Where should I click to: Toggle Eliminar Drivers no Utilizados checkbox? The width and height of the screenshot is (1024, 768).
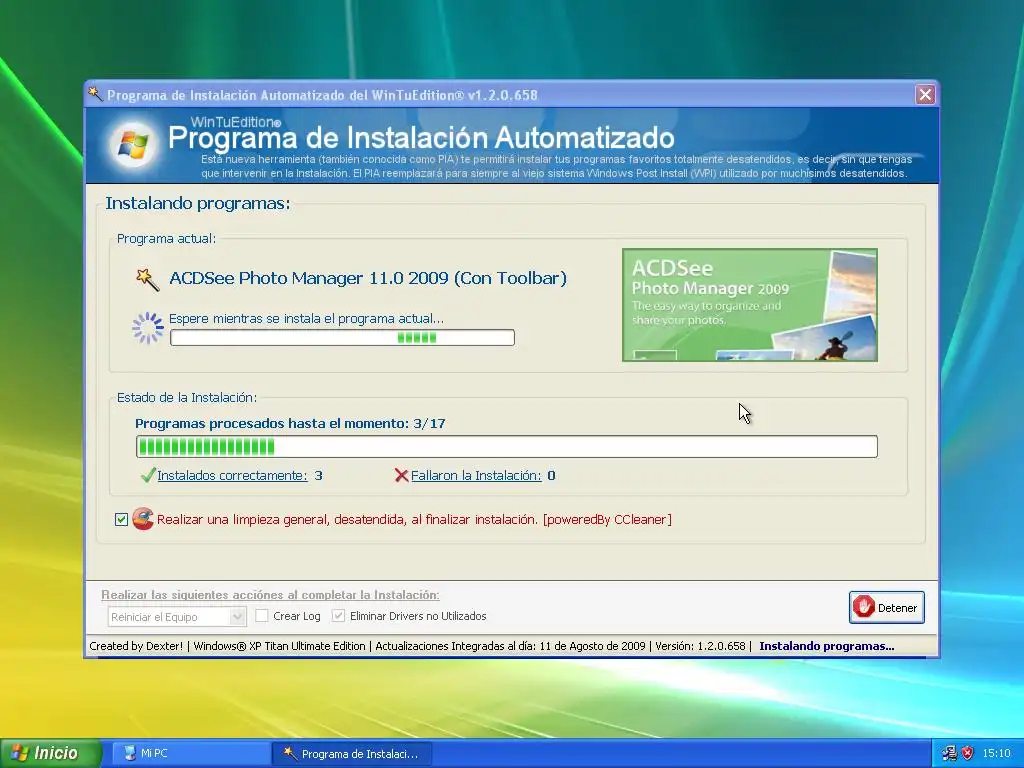(338, 615)
